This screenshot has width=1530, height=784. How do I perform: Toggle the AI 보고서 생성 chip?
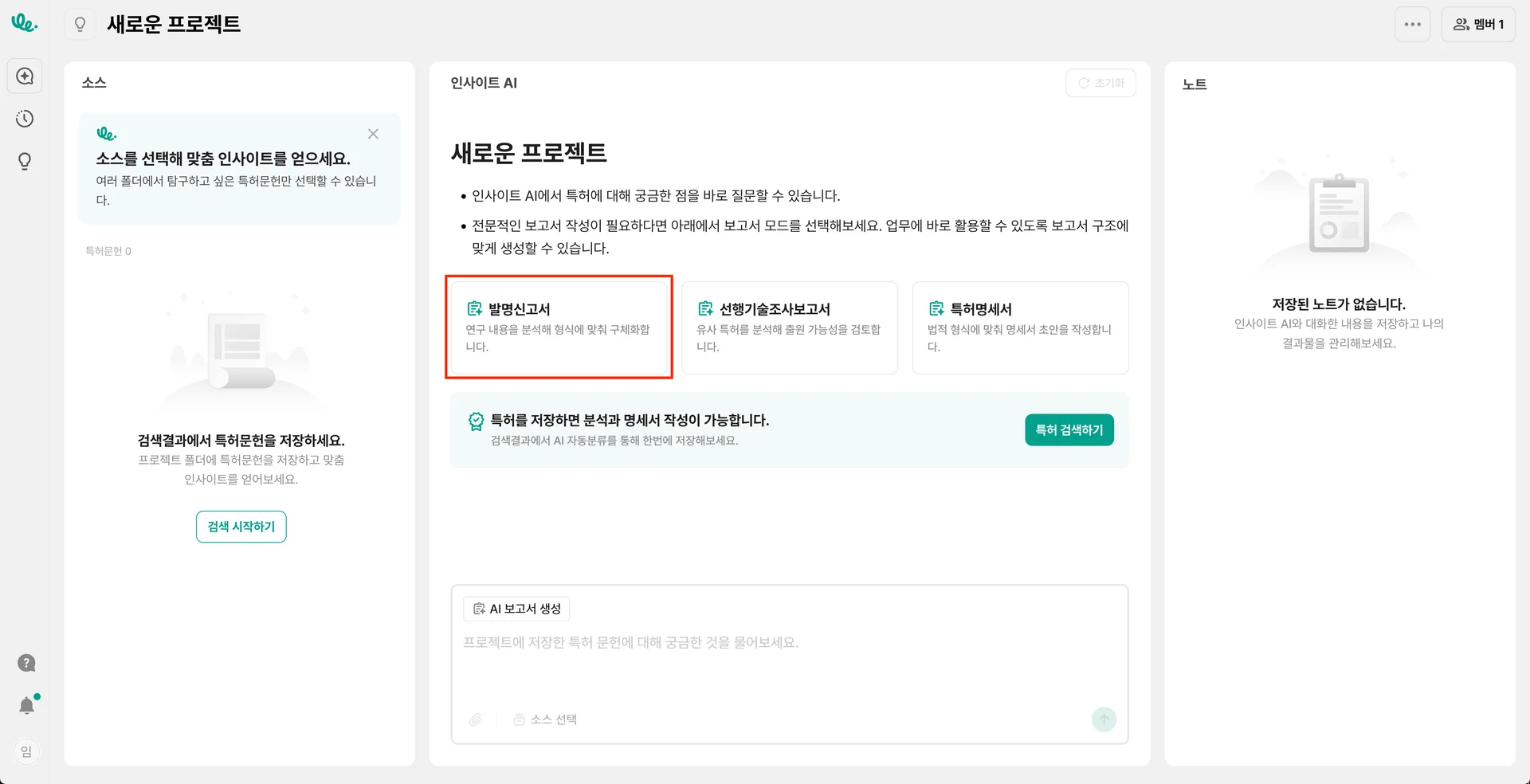516,609
